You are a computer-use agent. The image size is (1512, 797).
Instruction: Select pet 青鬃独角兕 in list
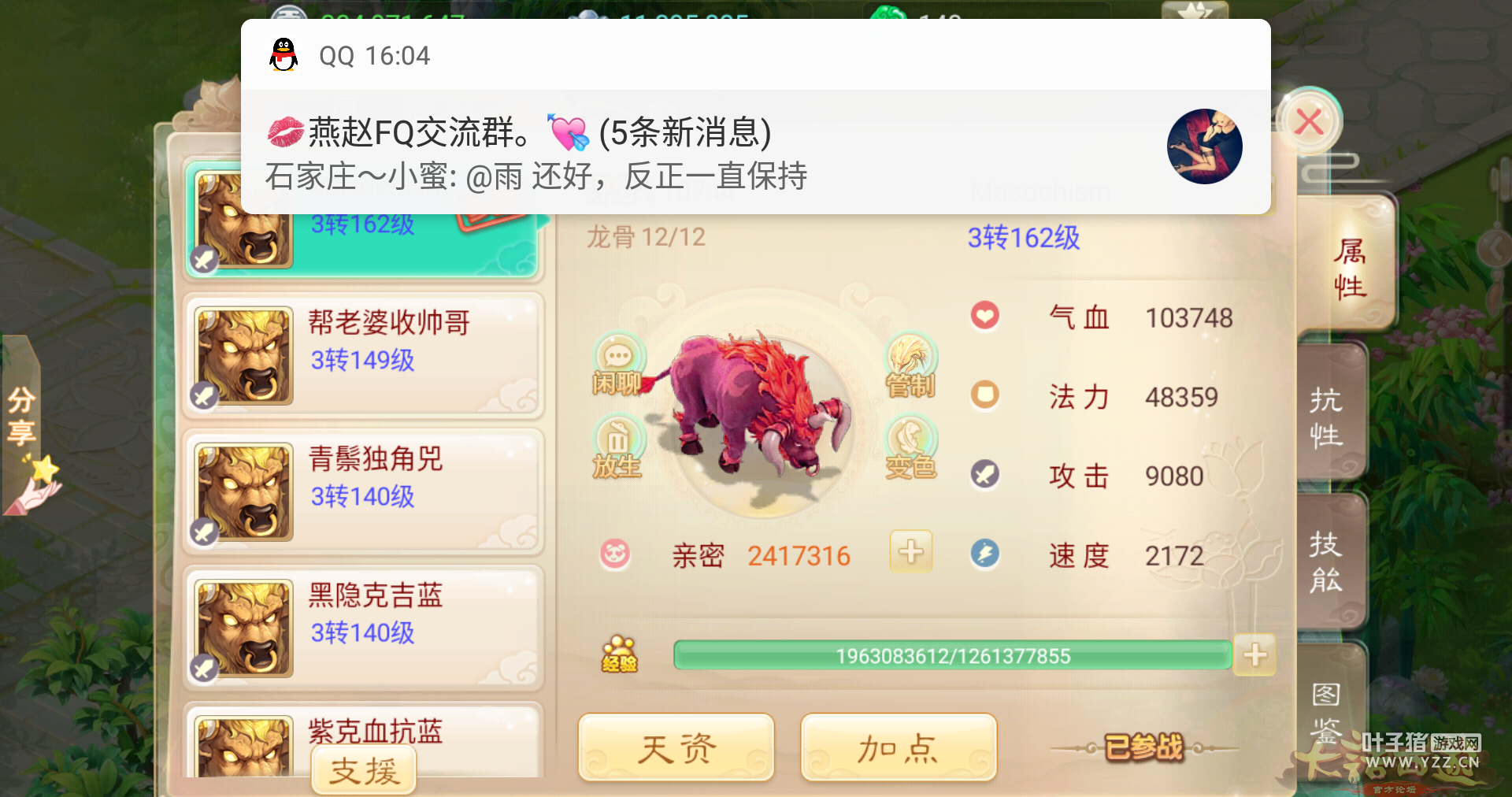coord(363,491)
